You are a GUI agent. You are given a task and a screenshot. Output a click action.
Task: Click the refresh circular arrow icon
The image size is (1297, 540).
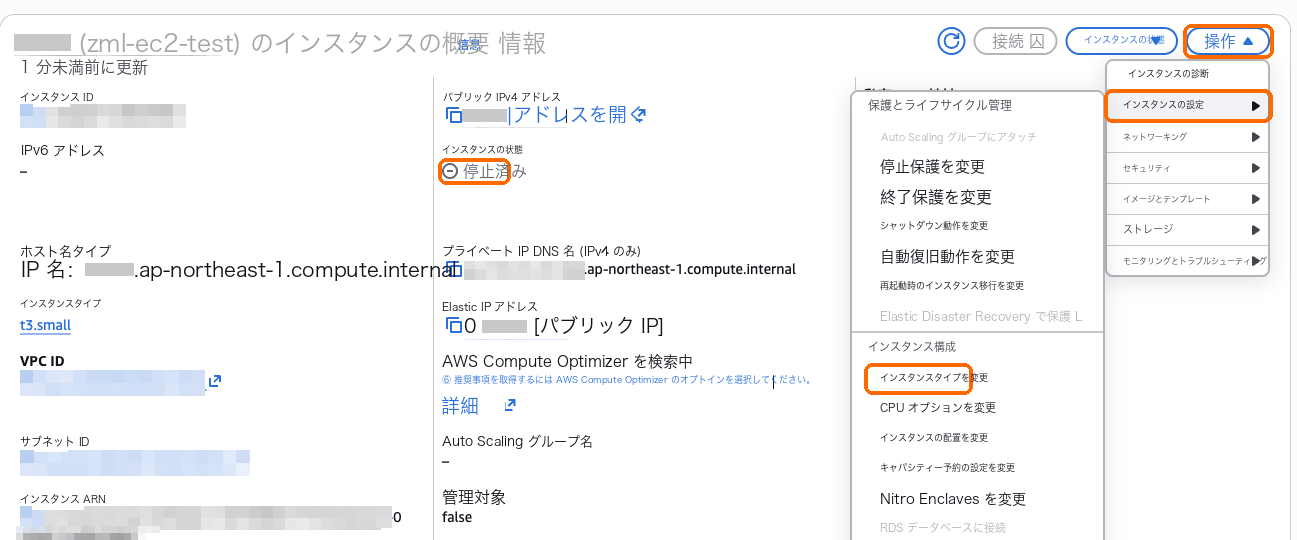point(951,41)
